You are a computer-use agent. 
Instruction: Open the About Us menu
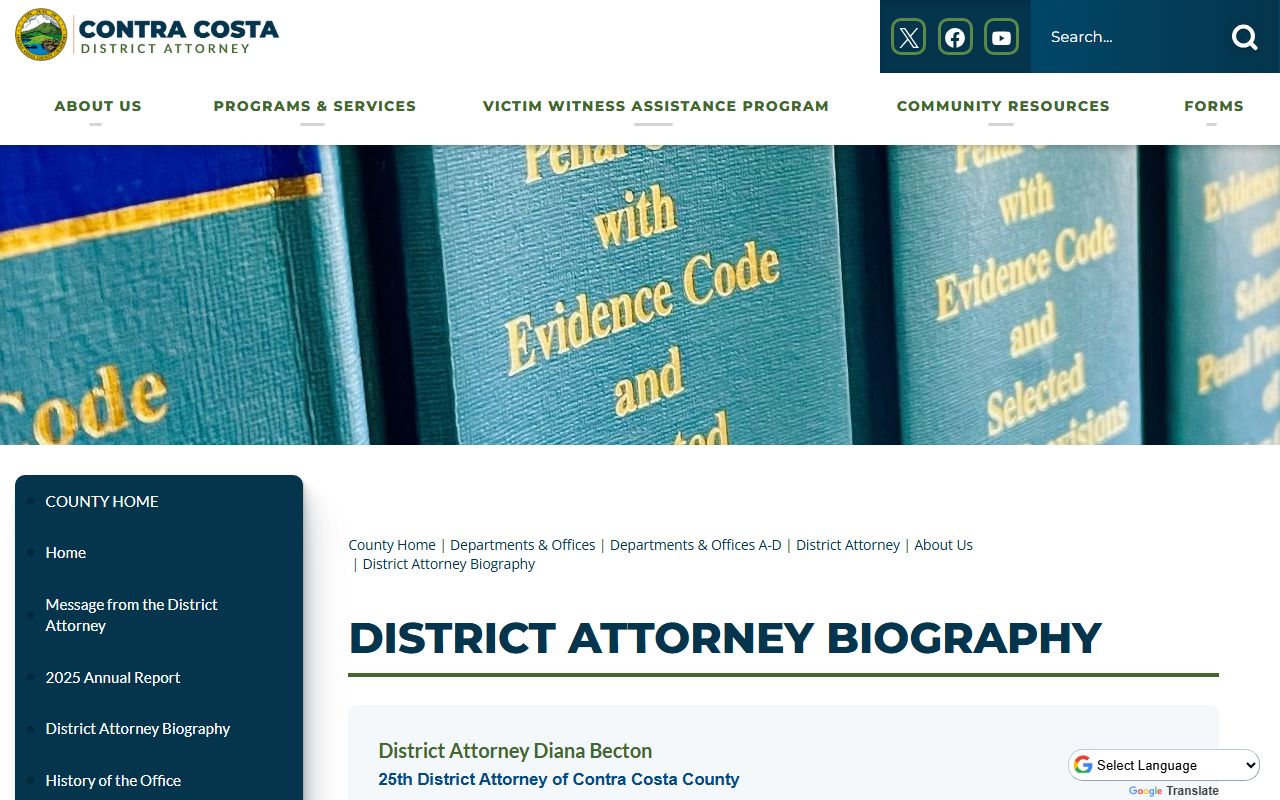(x=98, y=106)
